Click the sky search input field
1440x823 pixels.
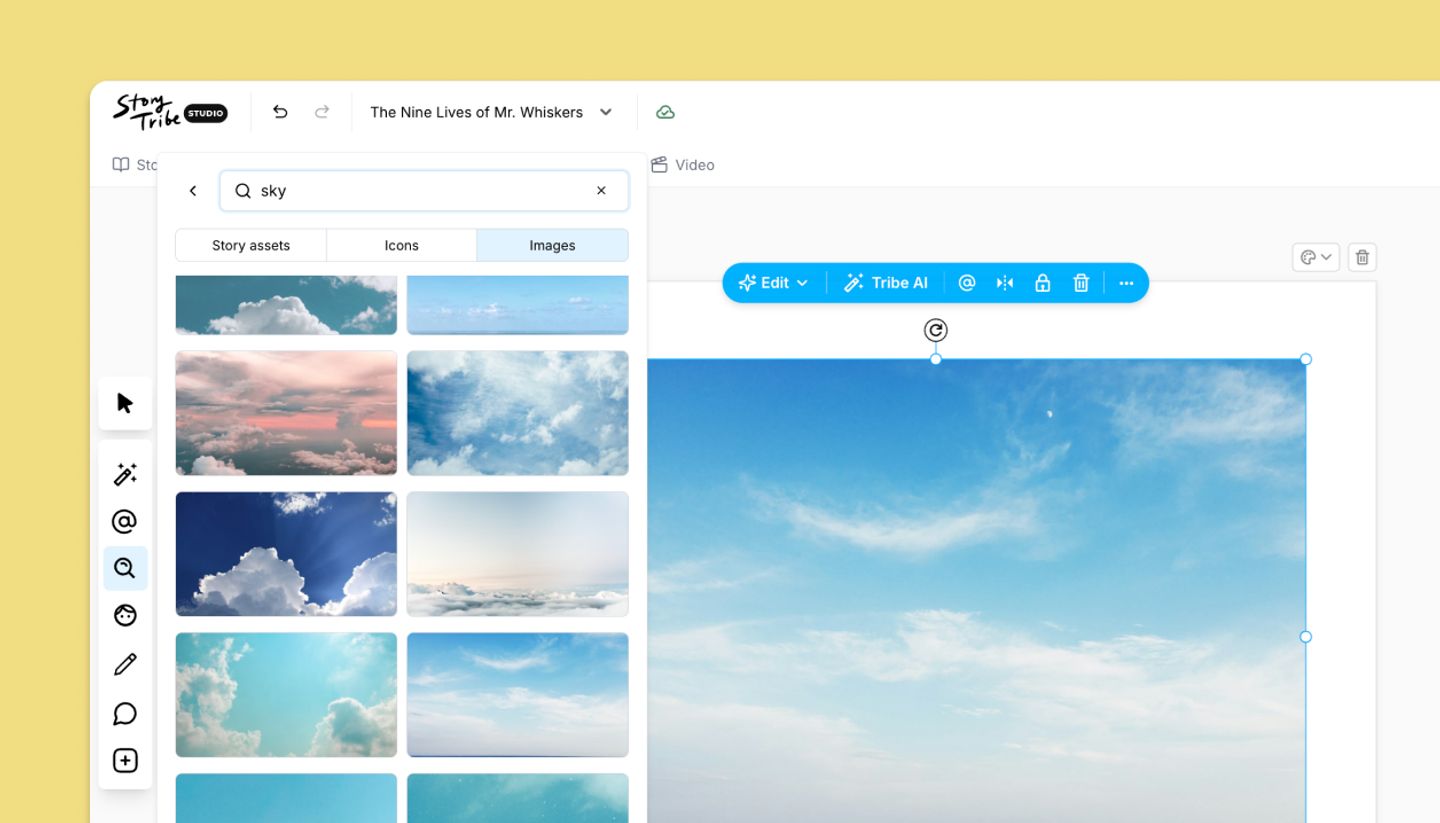424,191
